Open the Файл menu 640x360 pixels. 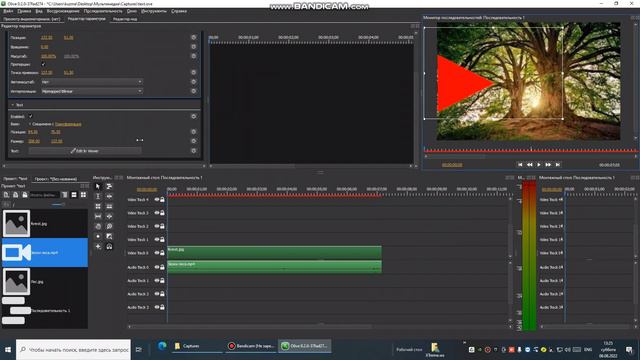click(x=8, y=11)
